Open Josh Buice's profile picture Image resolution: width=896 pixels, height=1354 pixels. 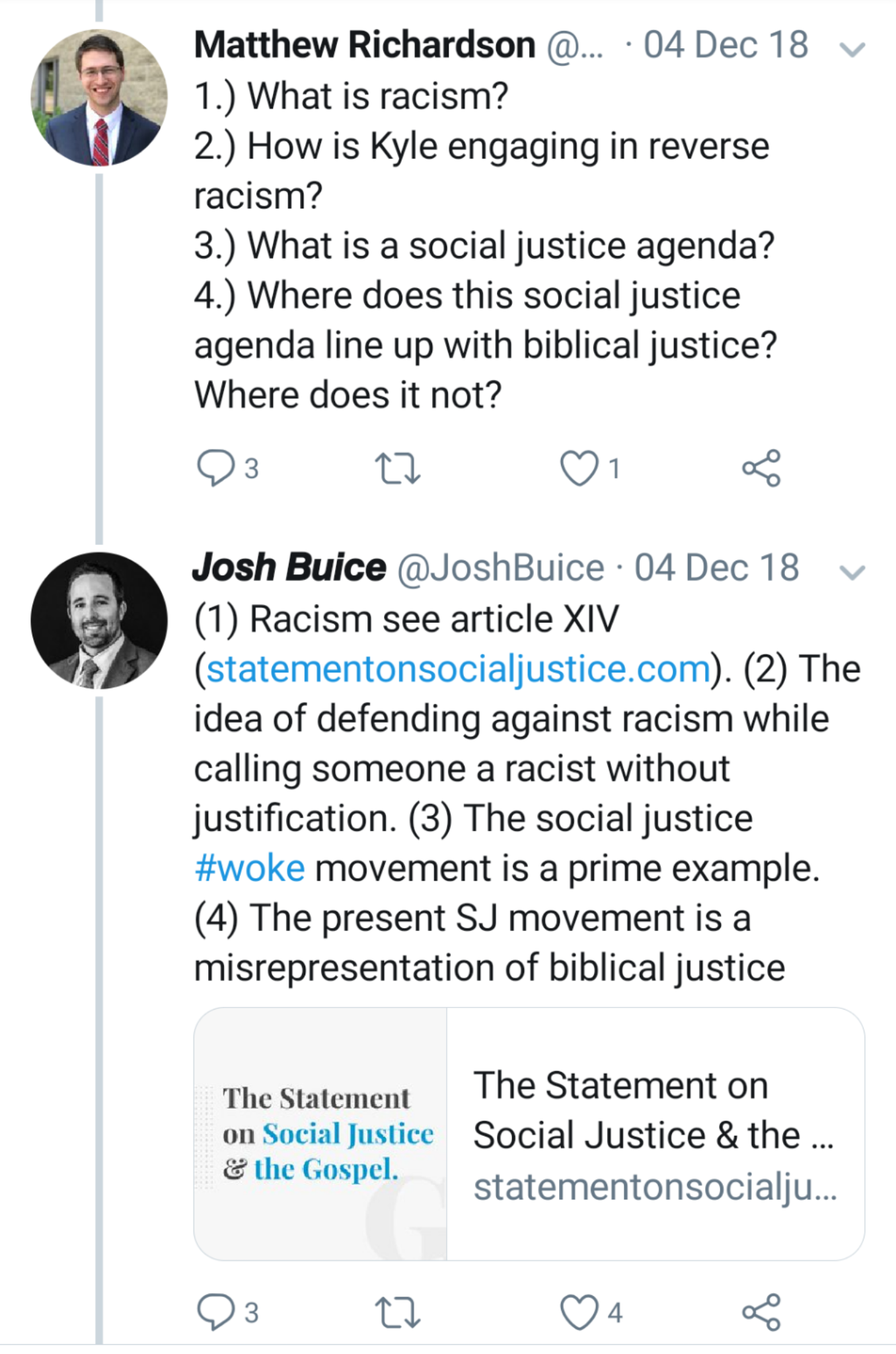99,620
